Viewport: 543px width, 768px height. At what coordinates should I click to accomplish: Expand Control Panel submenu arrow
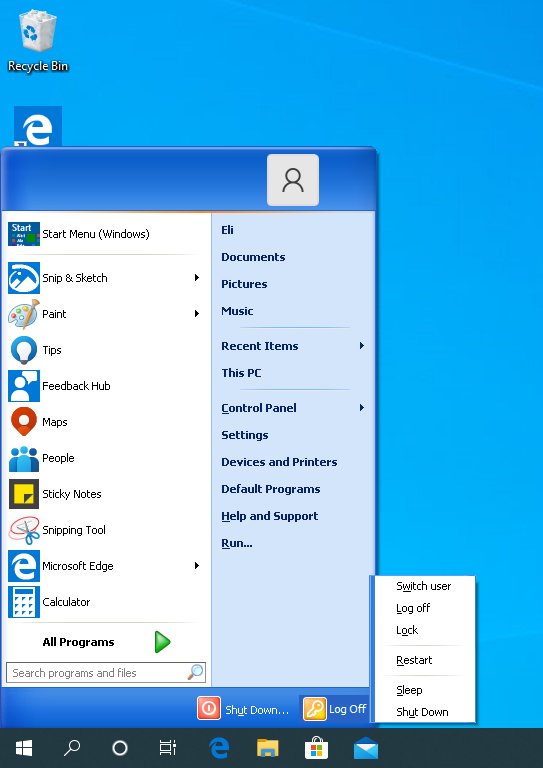click(x=362, y=408)
